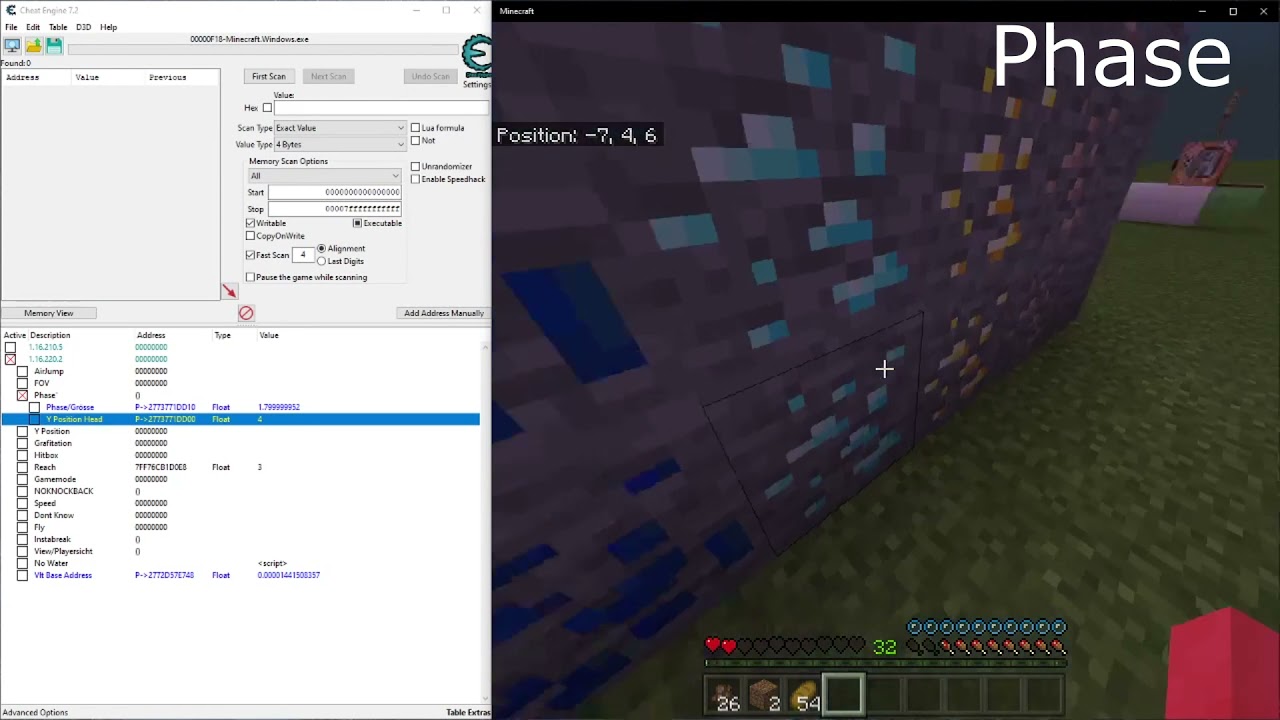Click the address list scroll-up arrow
Viewport: 1280px width, 720px height.
click(486, 346)
